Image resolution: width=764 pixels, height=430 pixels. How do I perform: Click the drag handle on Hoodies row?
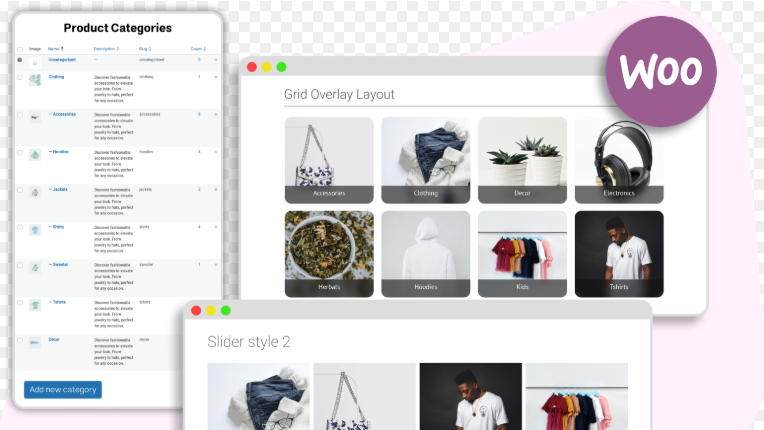pyautogui.click(x=216, y=152)
